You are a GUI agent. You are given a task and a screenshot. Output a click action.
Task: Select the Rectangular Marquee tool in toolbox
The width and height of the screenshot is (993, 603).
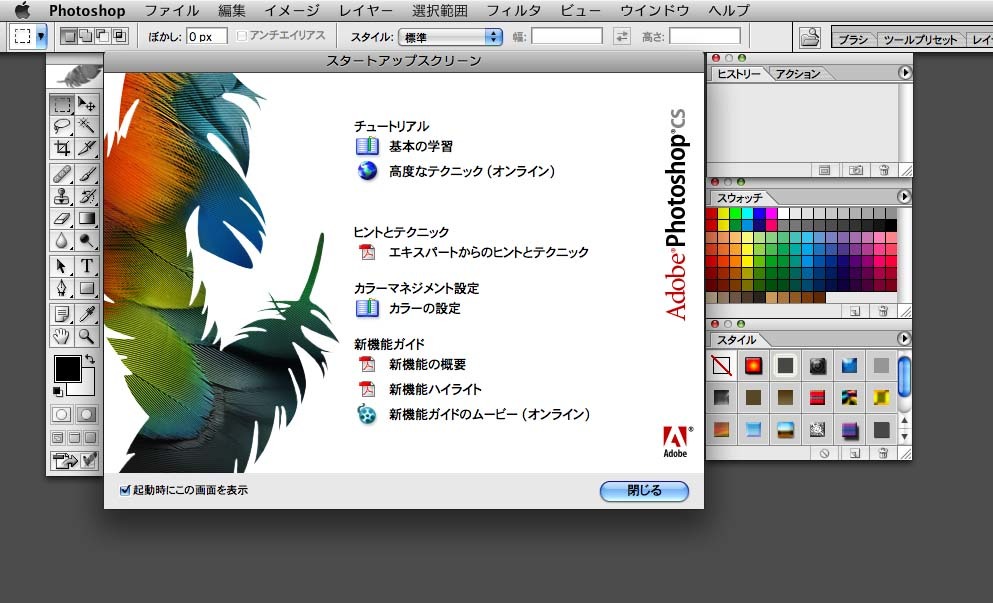(x=62, y=104)
